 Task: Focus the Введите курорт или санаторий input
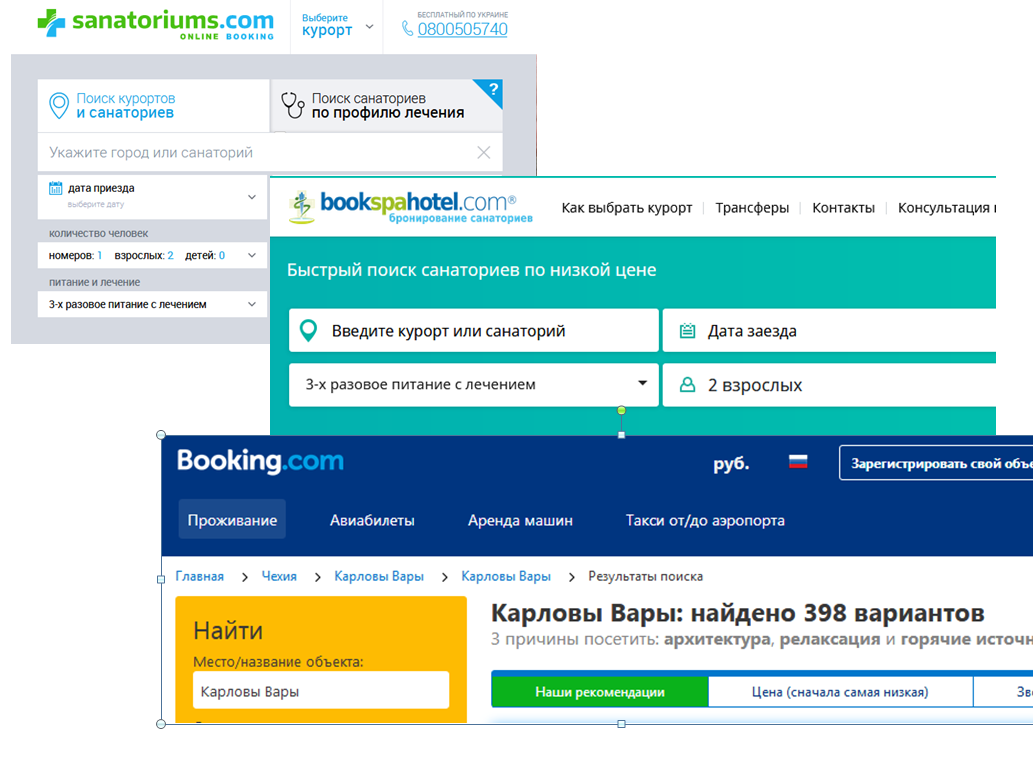[474, 331]
